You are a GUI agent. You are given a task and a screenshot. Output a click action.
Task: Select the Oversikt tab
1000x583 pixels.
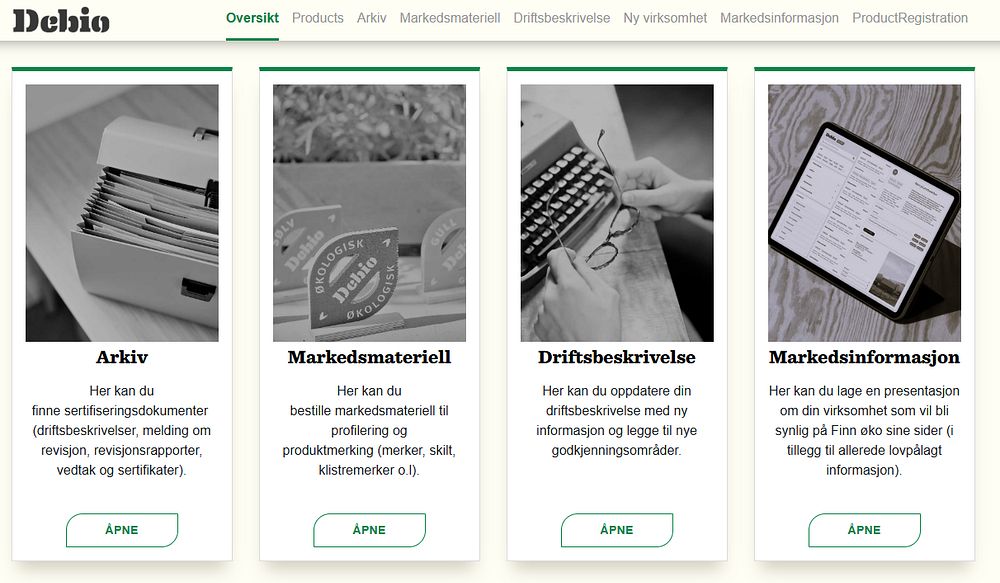pos(252,18)
